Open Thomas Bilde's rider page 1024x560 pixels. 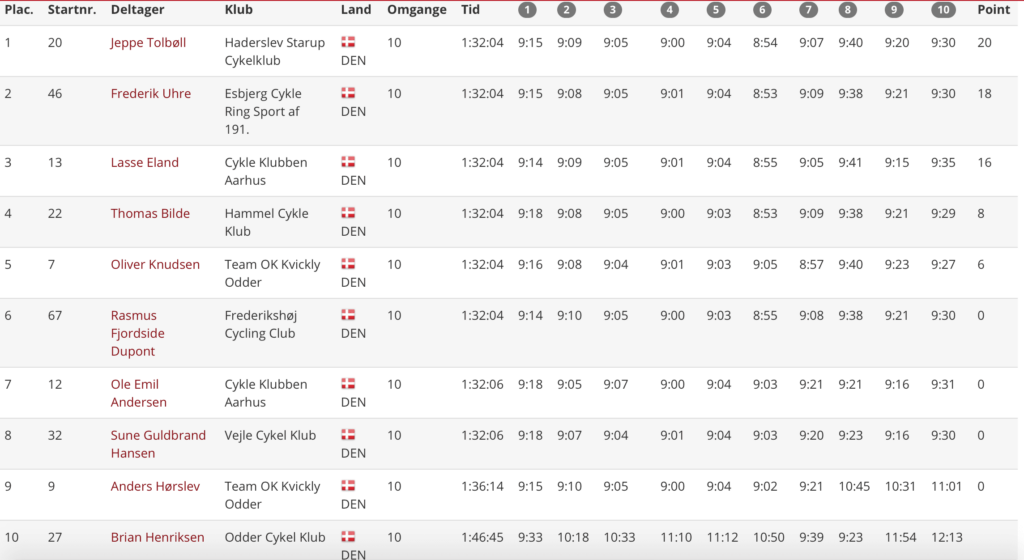[x=150, y=214]
